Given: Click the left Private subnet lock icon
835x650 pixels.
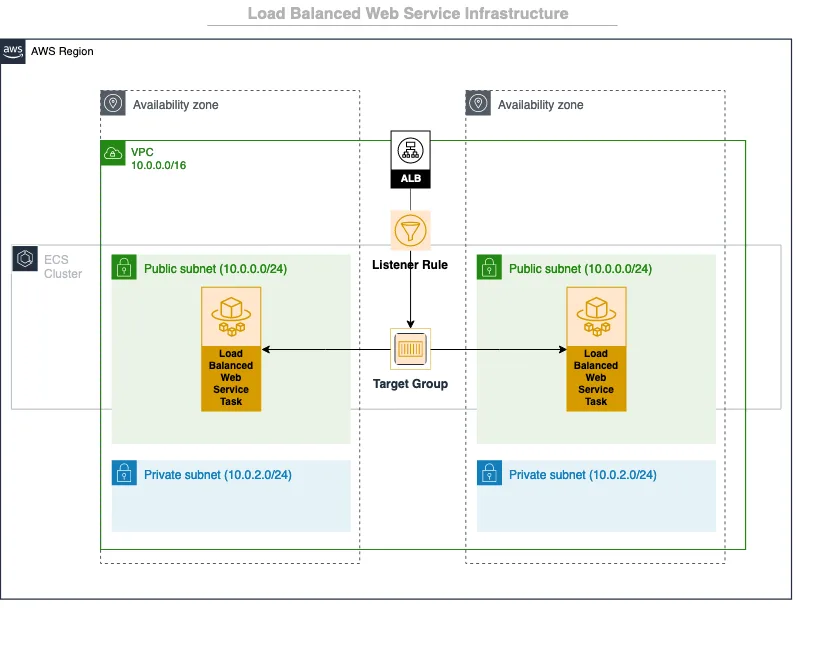Looking at the screenshot, I should tap(124, 473).
